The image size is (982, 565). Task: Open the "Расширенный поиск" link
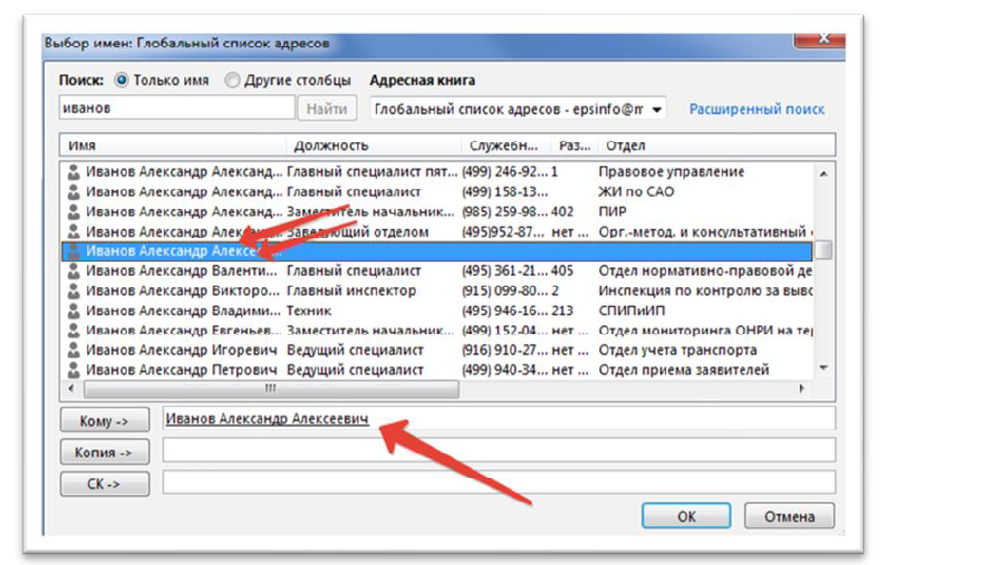pyautogui.click(x=756, y=108)
